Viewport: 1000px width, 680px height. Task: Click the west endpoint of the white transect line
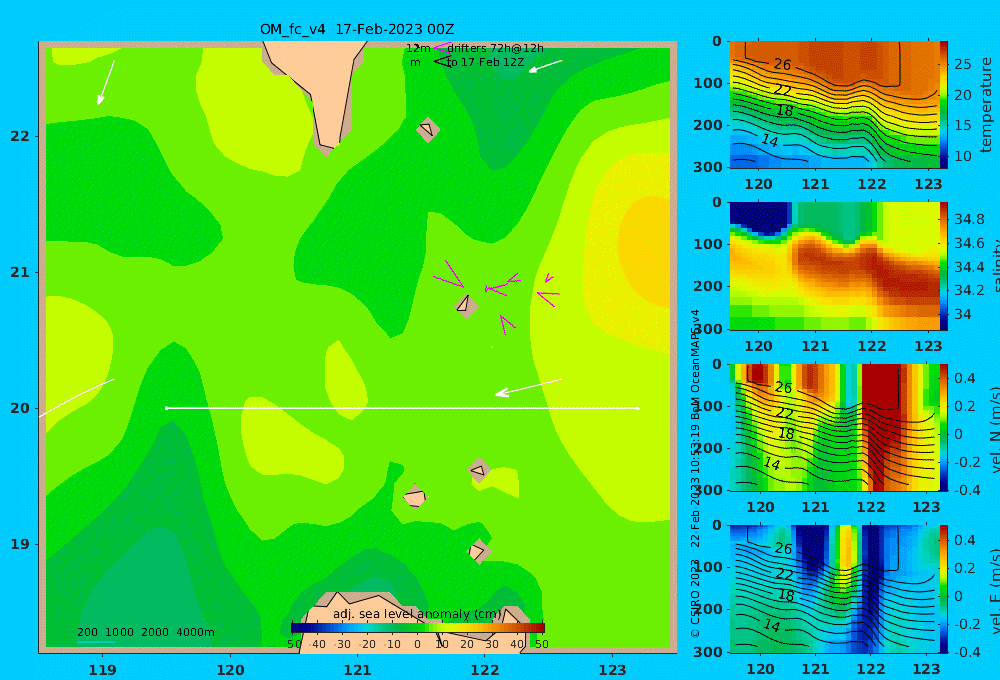(x=166, y=408)
